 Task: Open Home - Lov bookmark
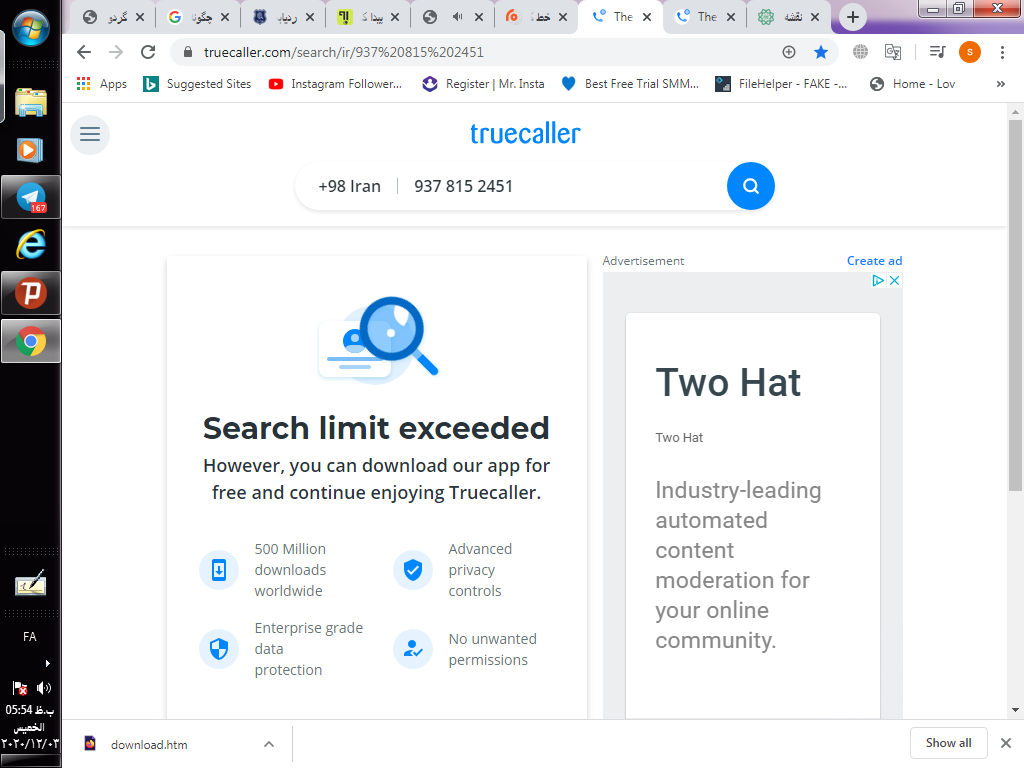912,84
